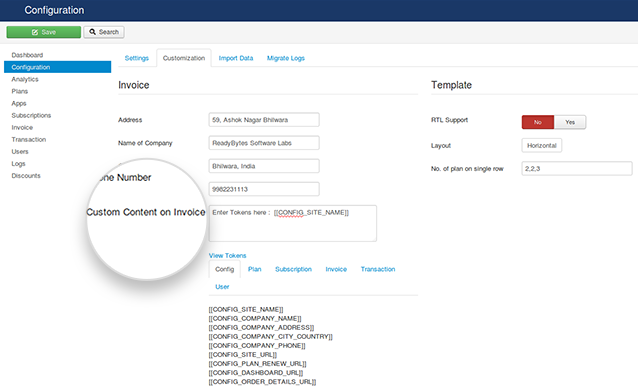
Task: Click token [[CONFIG_COMPANY_NAME]]
Action: (x=255, y=319)
